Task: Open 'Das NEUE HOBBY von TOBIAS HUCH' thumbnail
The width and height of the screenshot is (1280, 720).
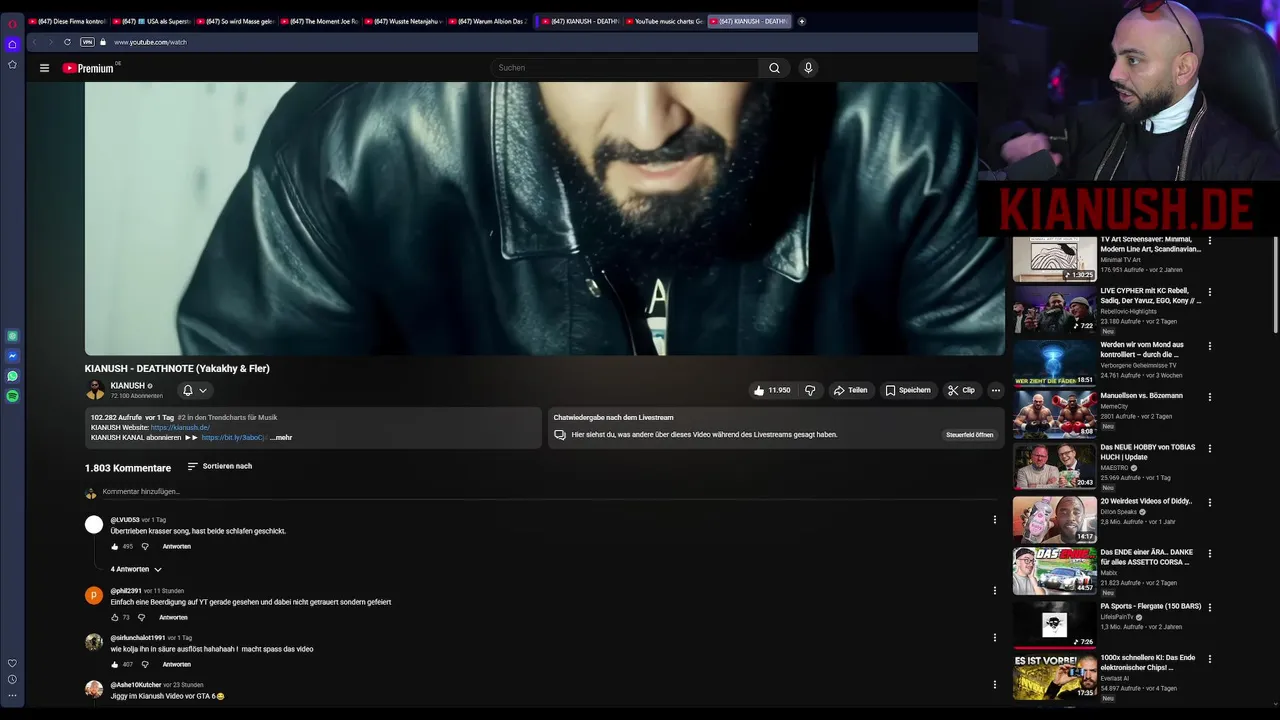Action: [1054, 466]
